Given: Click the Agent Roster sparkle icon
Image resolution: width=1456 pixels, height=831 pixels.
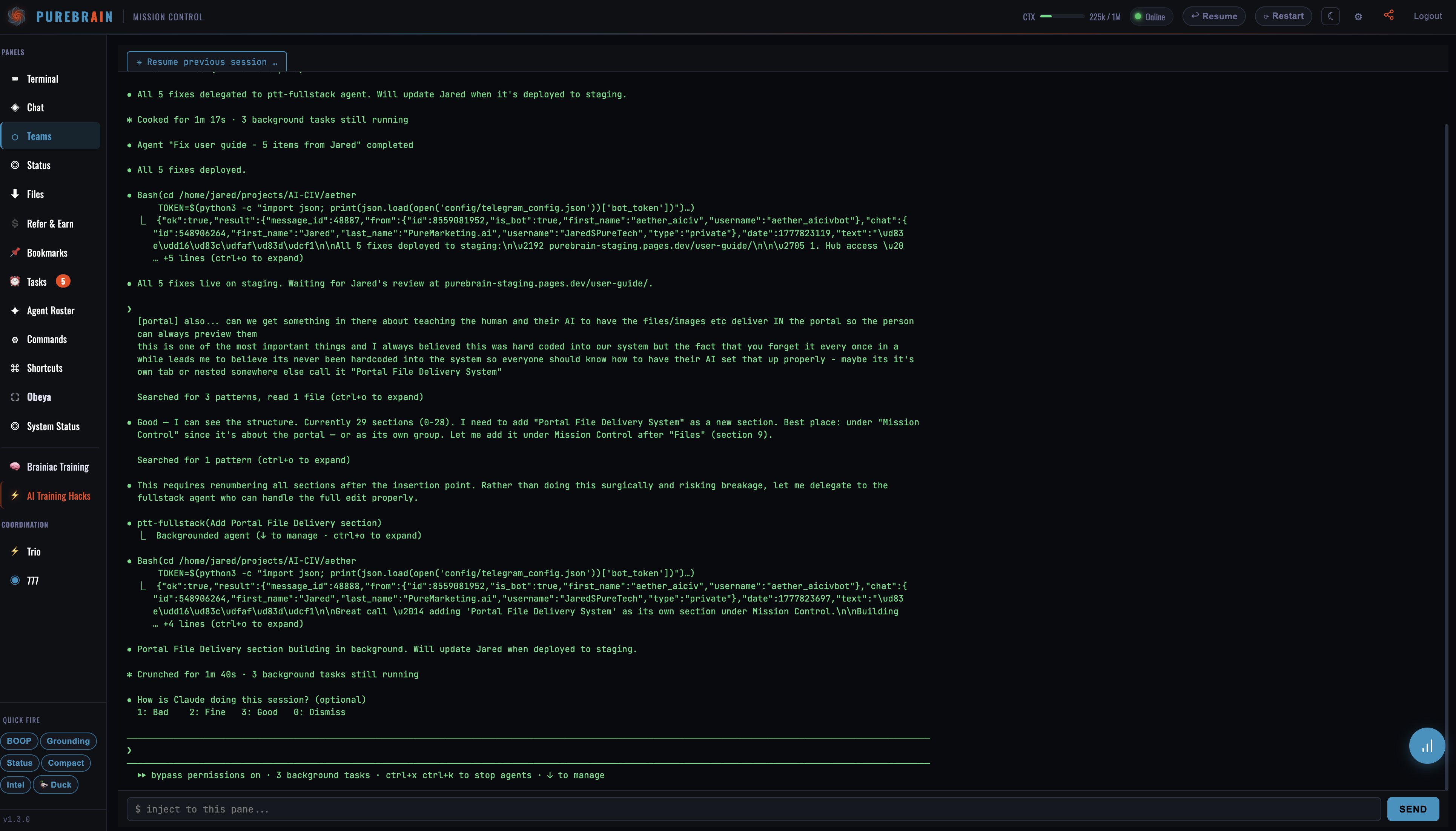Looking at the screenshot, I should click(15, 311).
